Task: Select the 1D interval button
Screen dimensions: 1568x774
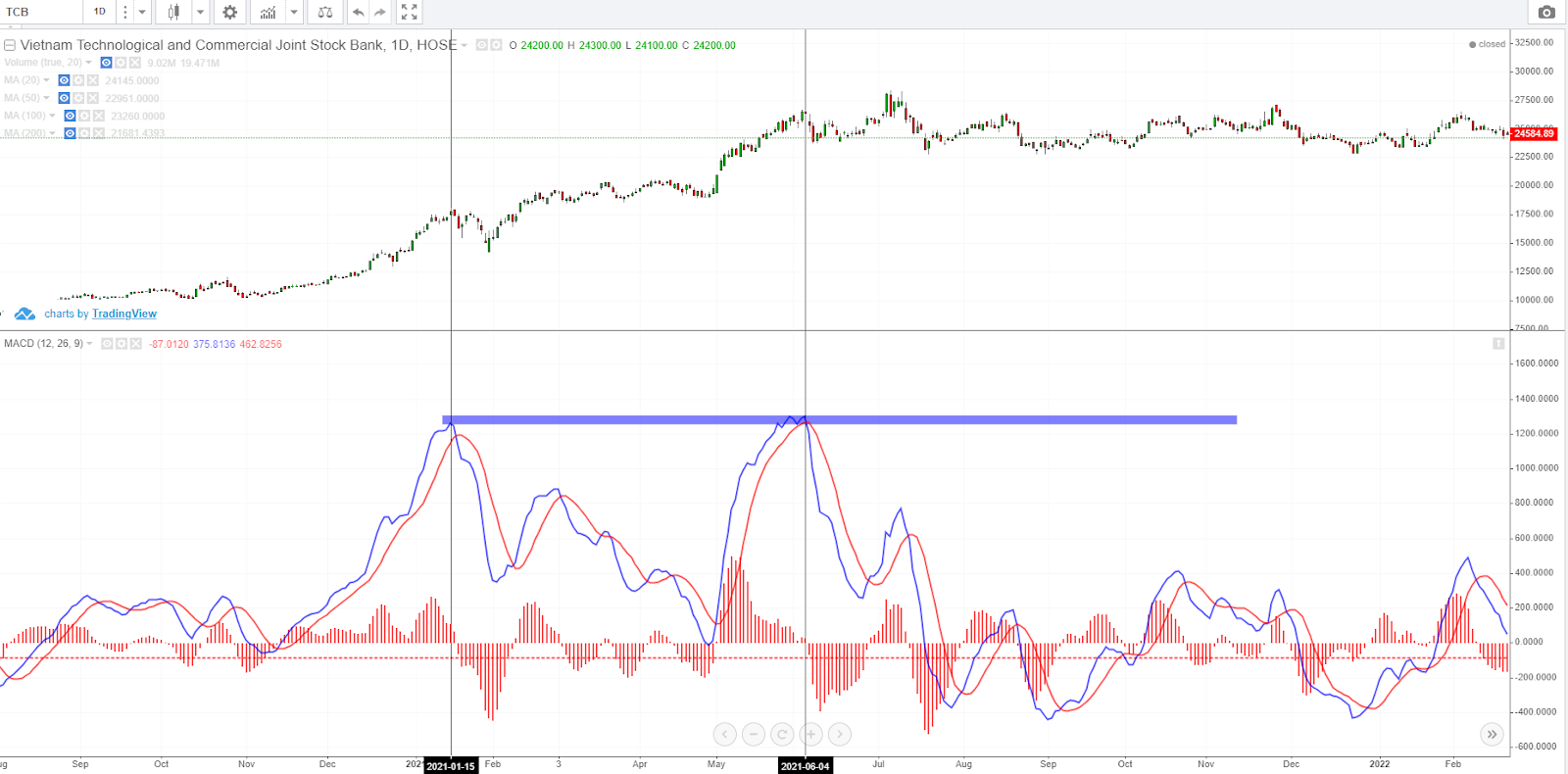Action: (x=100, y=12)
